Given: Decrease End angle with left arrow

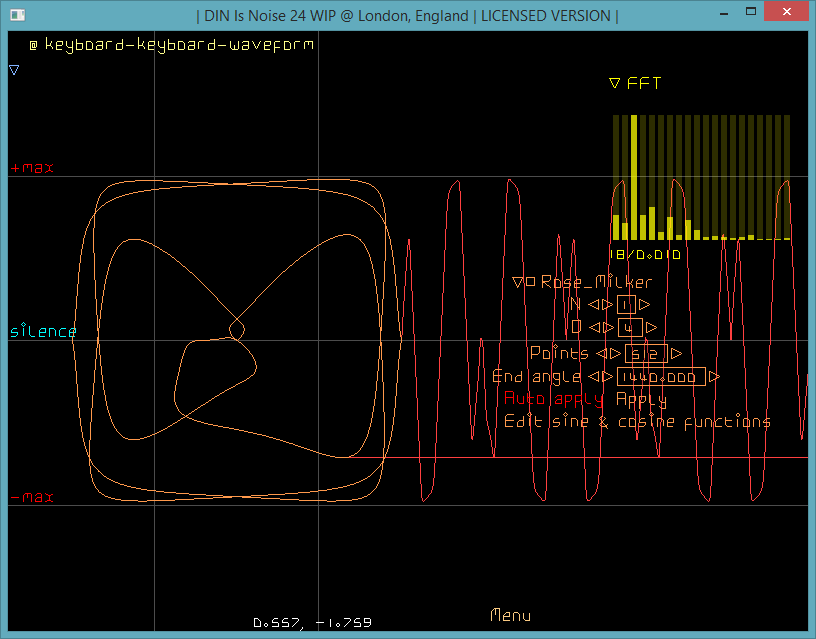Looking at the screenshot, I should (x=594, y=377).
